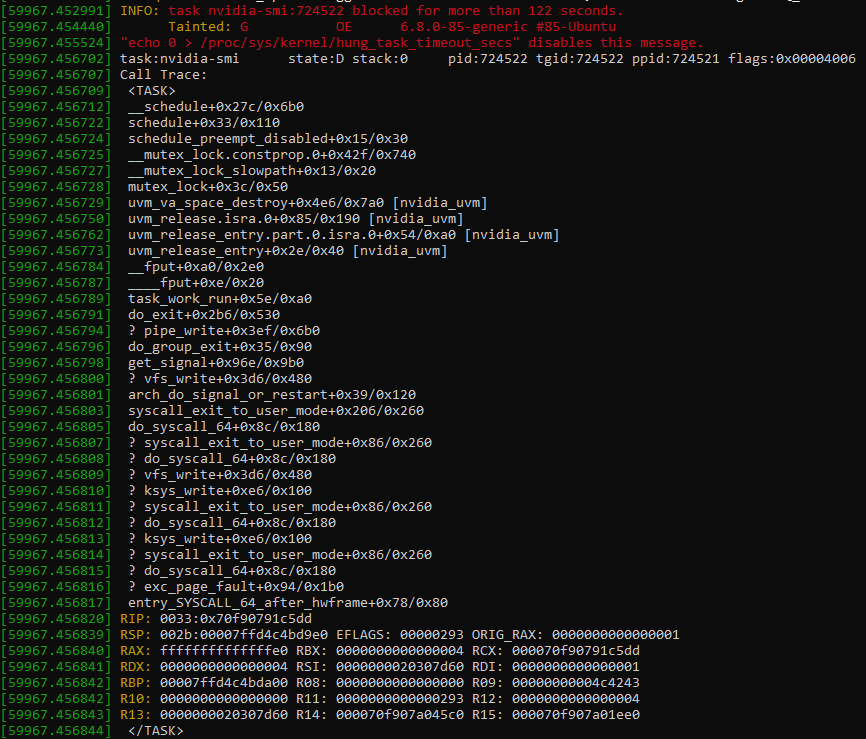Screen dimensions: 866x739
Task: Click the 'task:nvidia-smi state:D' line
Action: point(488,59)
